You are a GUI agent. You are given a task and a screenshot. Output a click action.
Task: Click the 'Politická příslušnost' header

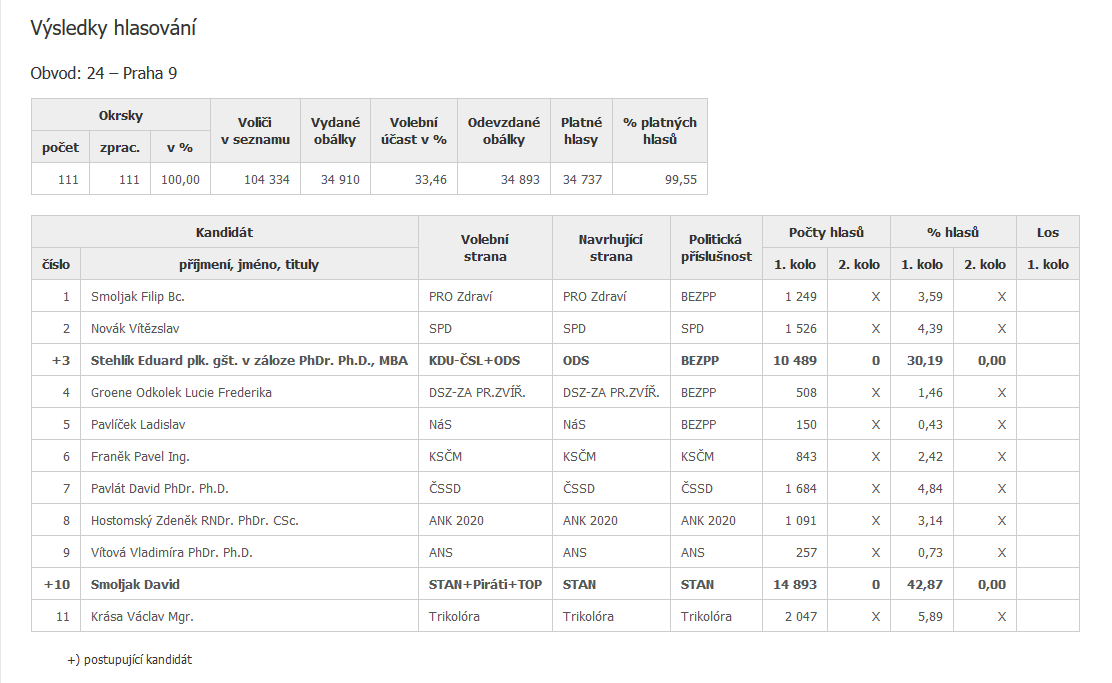tap(716, 248)
